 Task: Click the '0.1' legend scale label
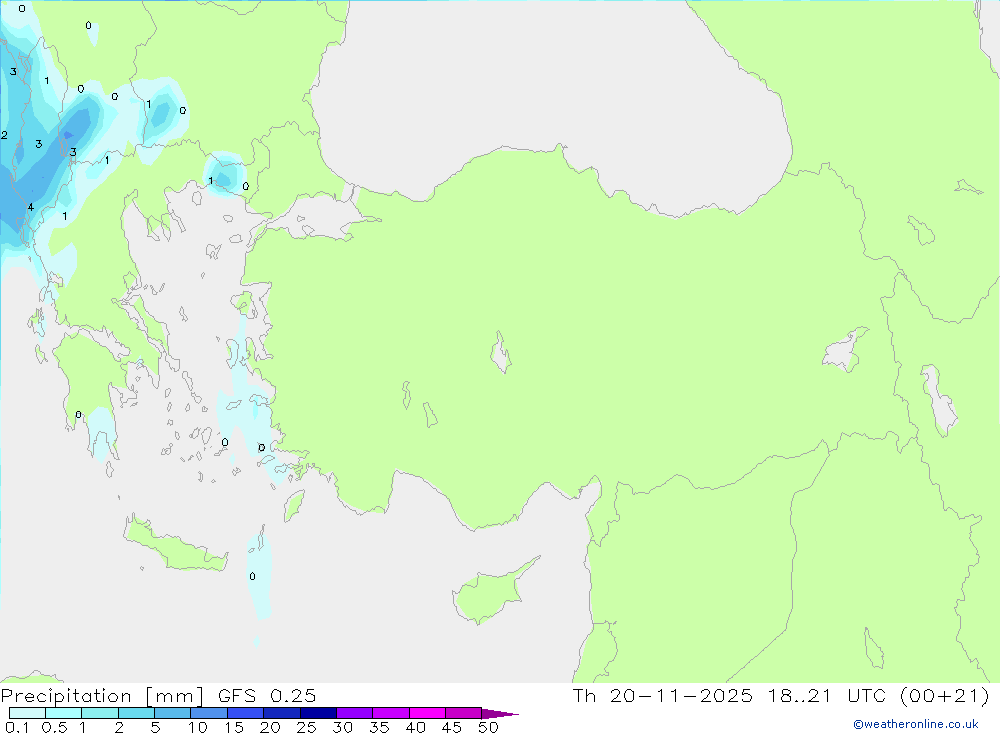click(17, 727)
